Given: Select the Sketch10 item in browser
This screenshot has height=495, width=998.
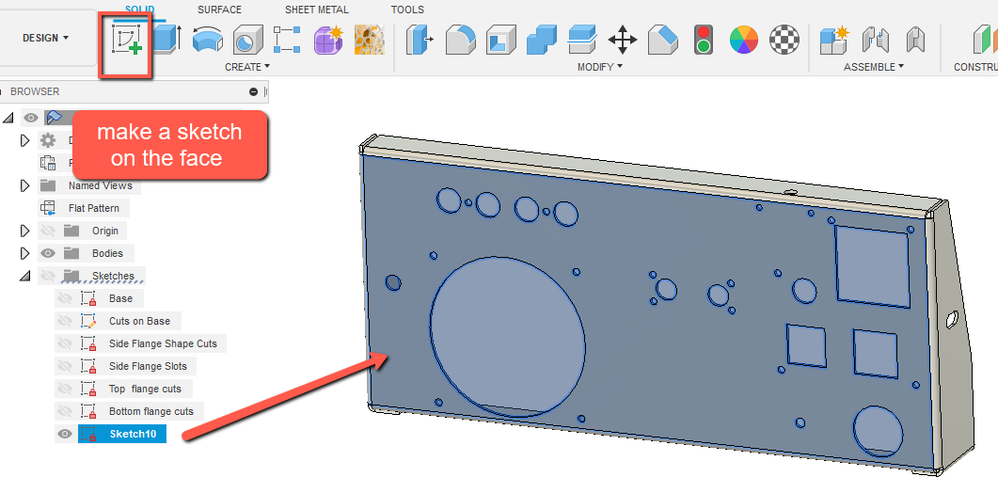Looking at the screenshot, I should [x=122, y=435].
